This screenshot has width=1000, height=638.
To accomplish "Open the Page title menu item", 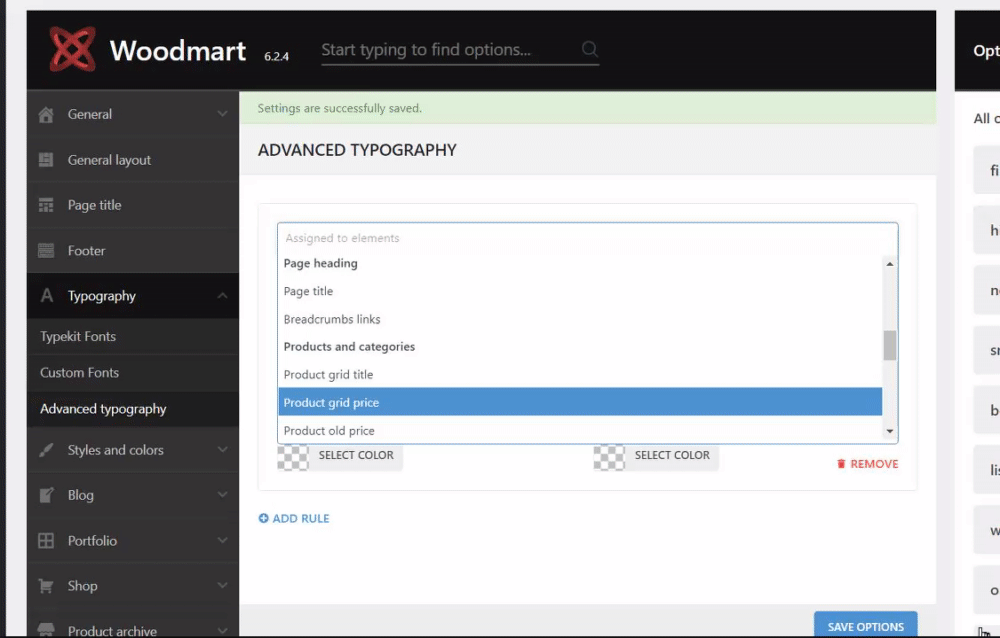I will click(x=133, y=205).
